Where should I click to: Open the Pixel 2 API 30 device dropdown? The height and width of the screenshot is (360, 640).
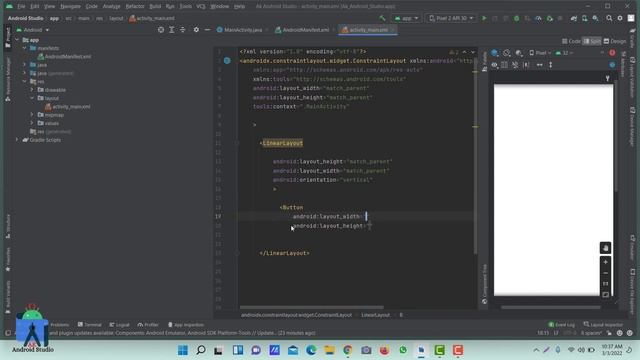tap(451, 18)
